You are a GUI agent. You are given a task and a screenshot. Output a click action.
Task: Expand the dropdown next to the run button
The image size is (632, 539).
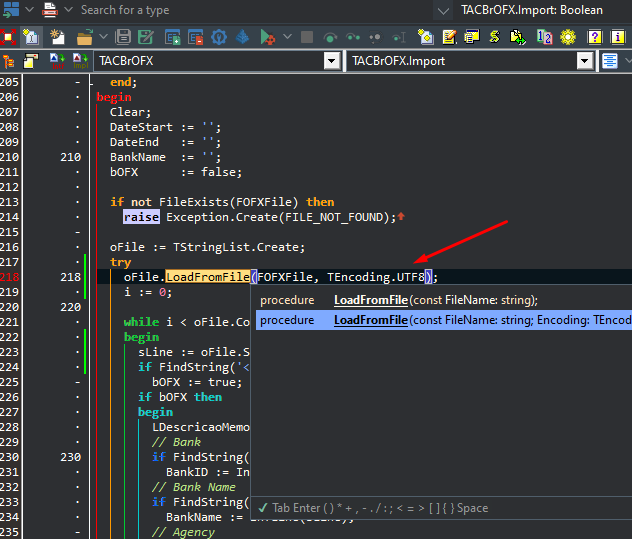coord(287,37)
